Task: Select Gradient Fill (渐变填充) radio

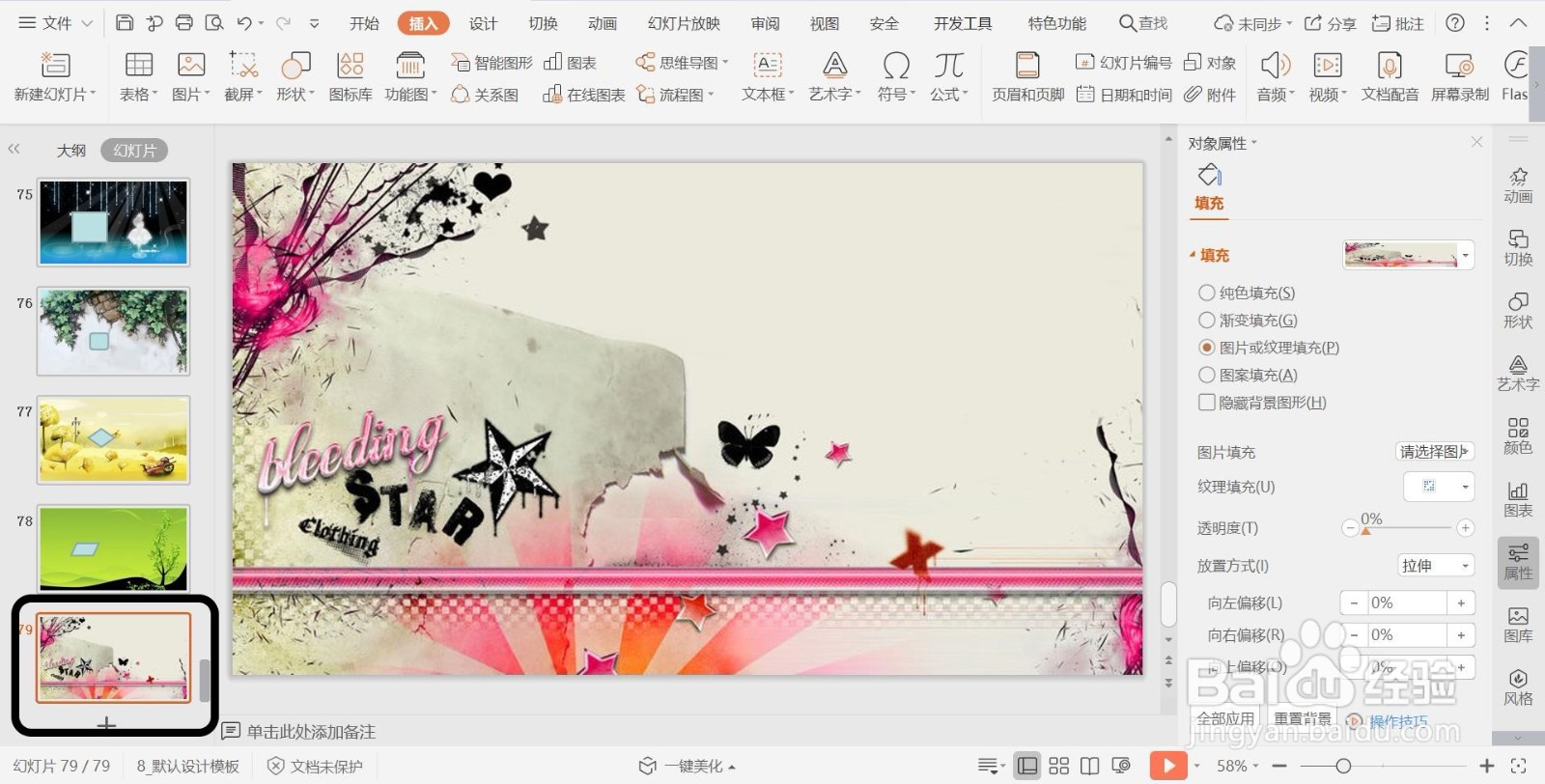Action: click(x=1206, y=320)
